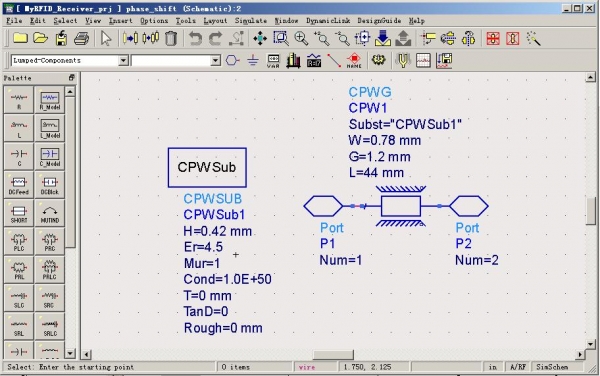
Task: Insert ground symbol from toolbar
Action: (x=253, y=60)
